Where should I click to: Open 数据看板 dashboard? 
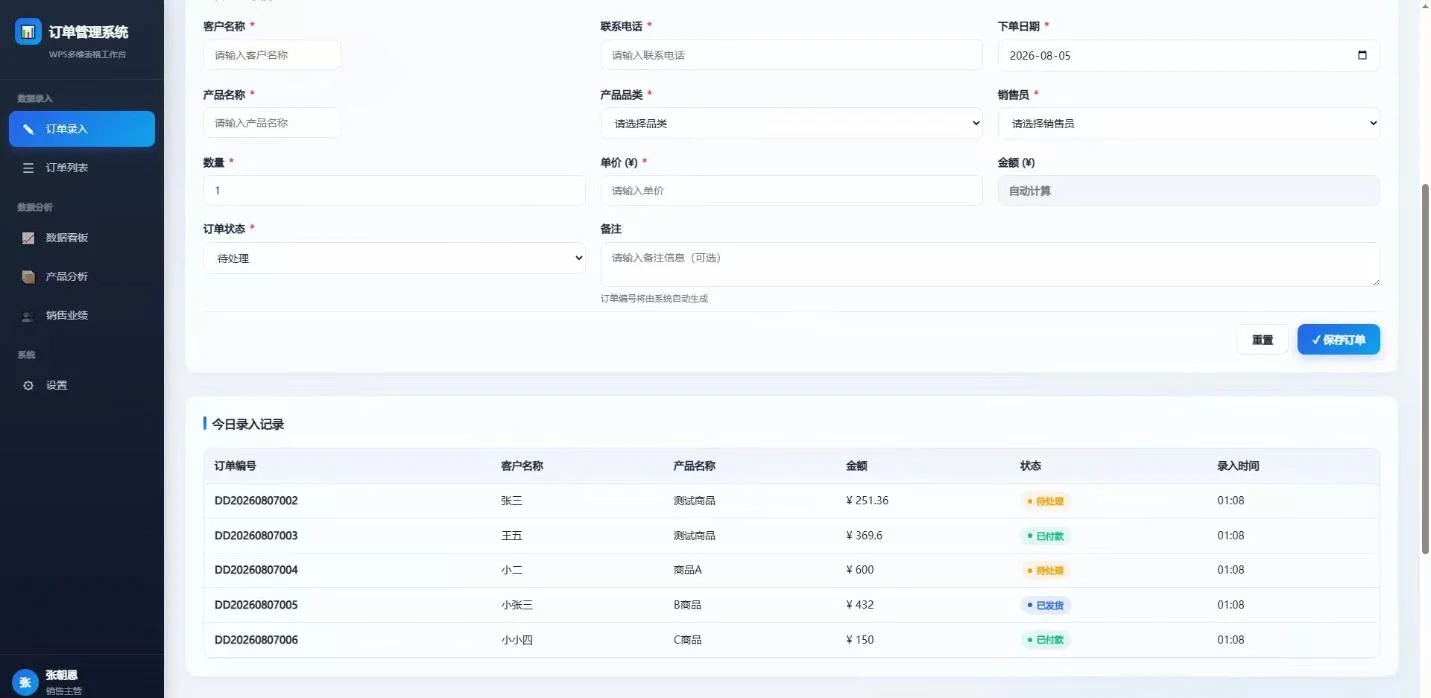click(x=82, y=238)
